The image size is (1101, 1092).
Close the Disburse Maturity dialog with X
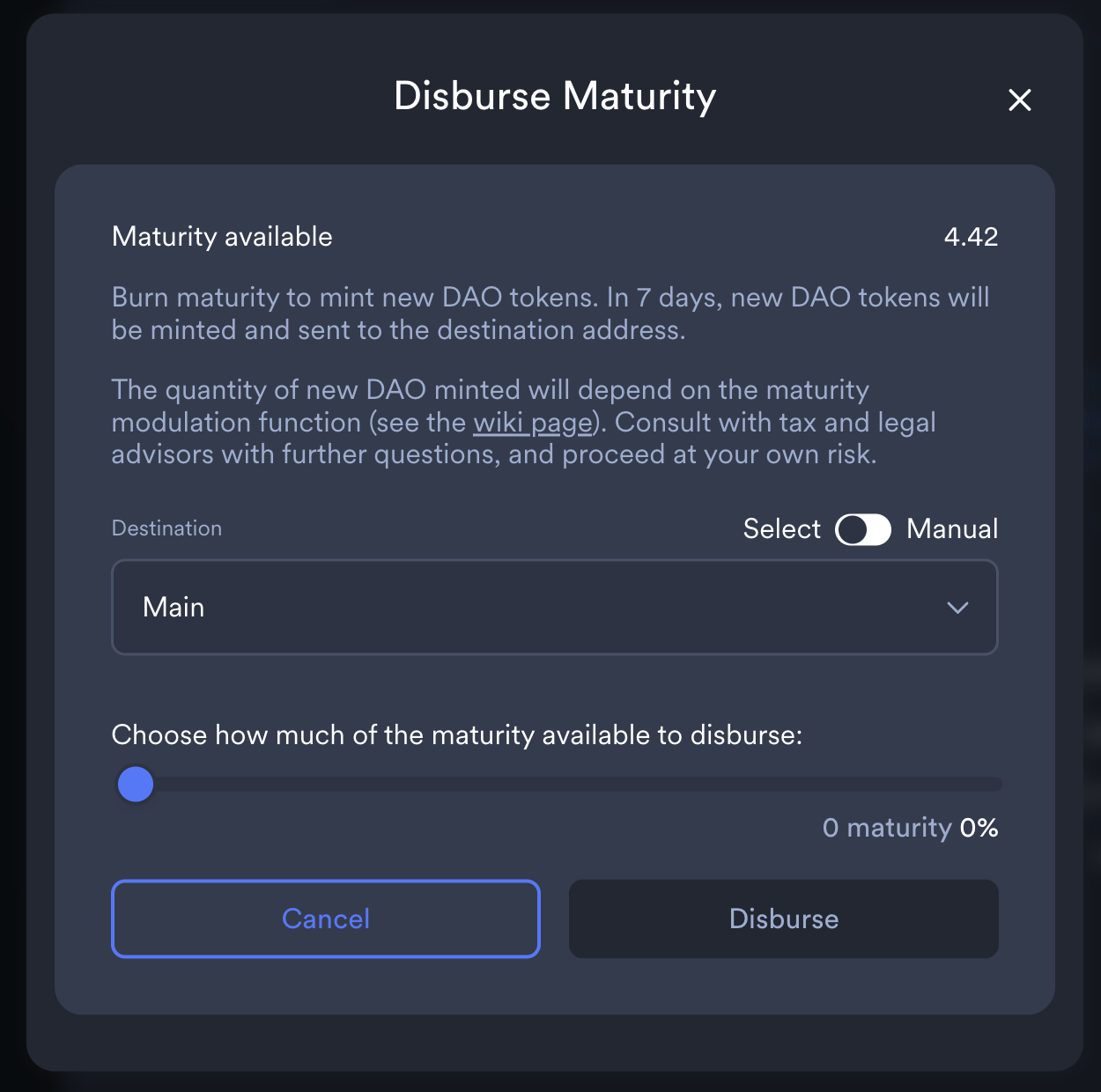click(1019, 100)
